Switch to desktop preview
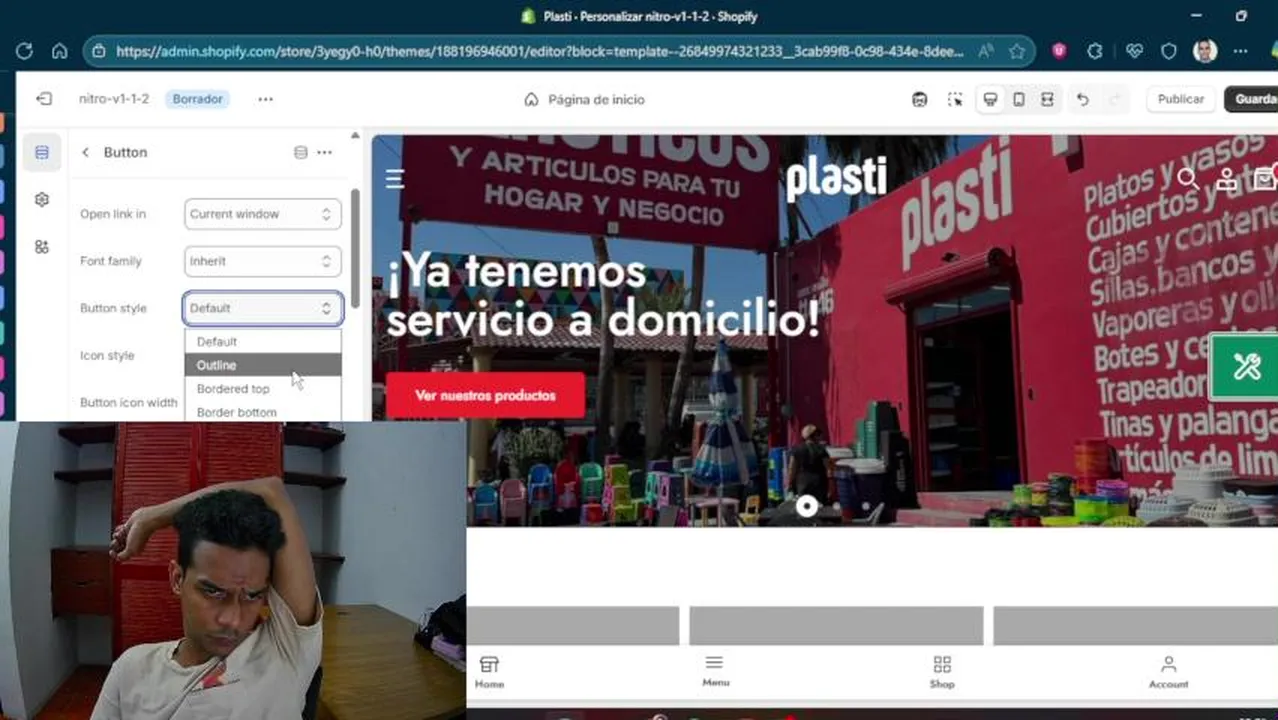The height and width of the screenshot is (720, 1278). coord(990,99)
